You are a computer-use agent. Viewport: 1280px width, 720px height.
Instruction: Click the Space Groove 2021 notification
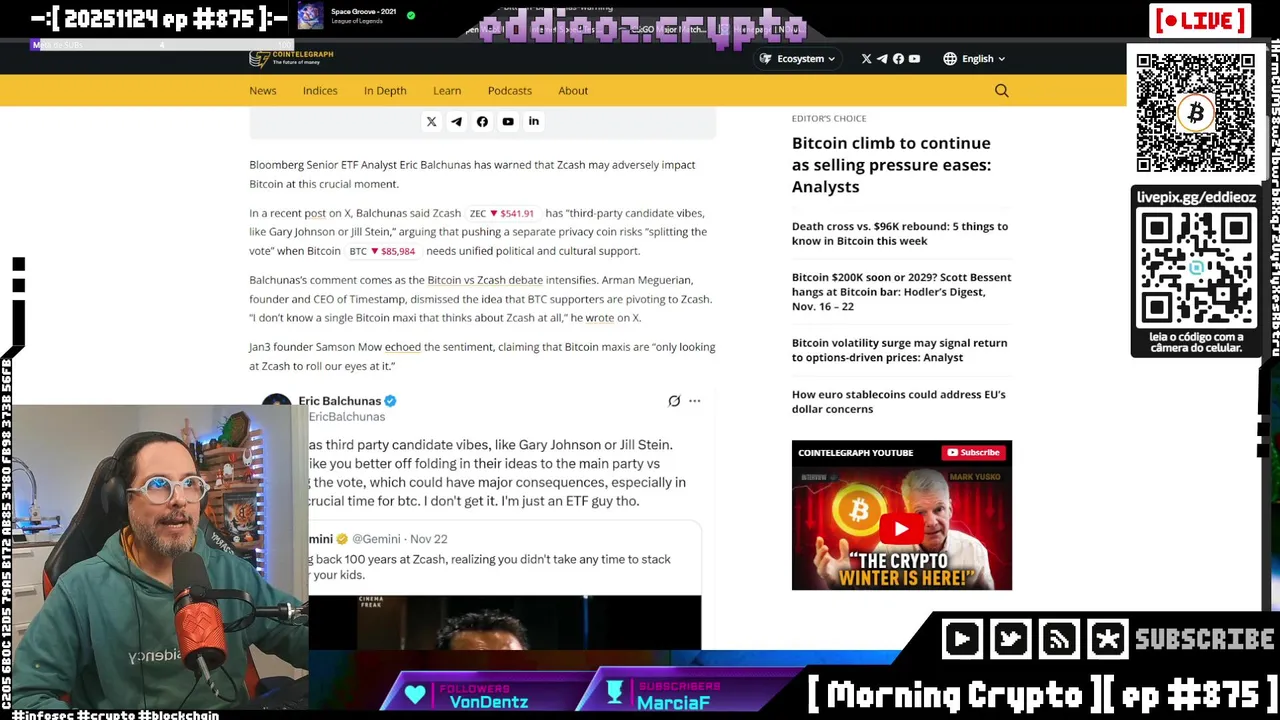[x=356, y=16]
